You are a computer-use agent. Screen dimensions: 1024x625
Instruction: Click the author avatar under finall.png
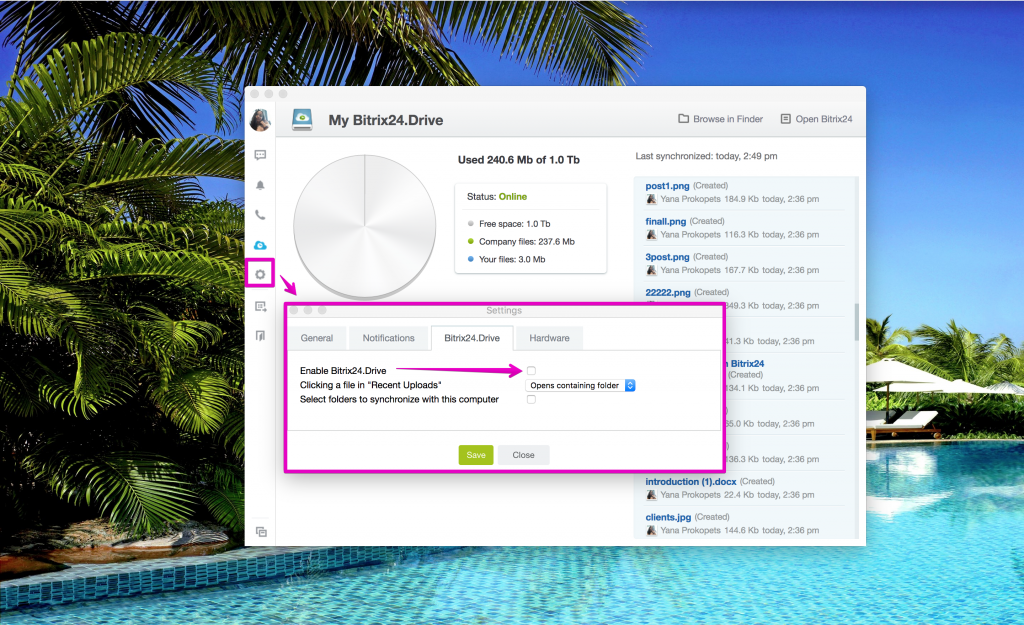[x=651, y=234]
